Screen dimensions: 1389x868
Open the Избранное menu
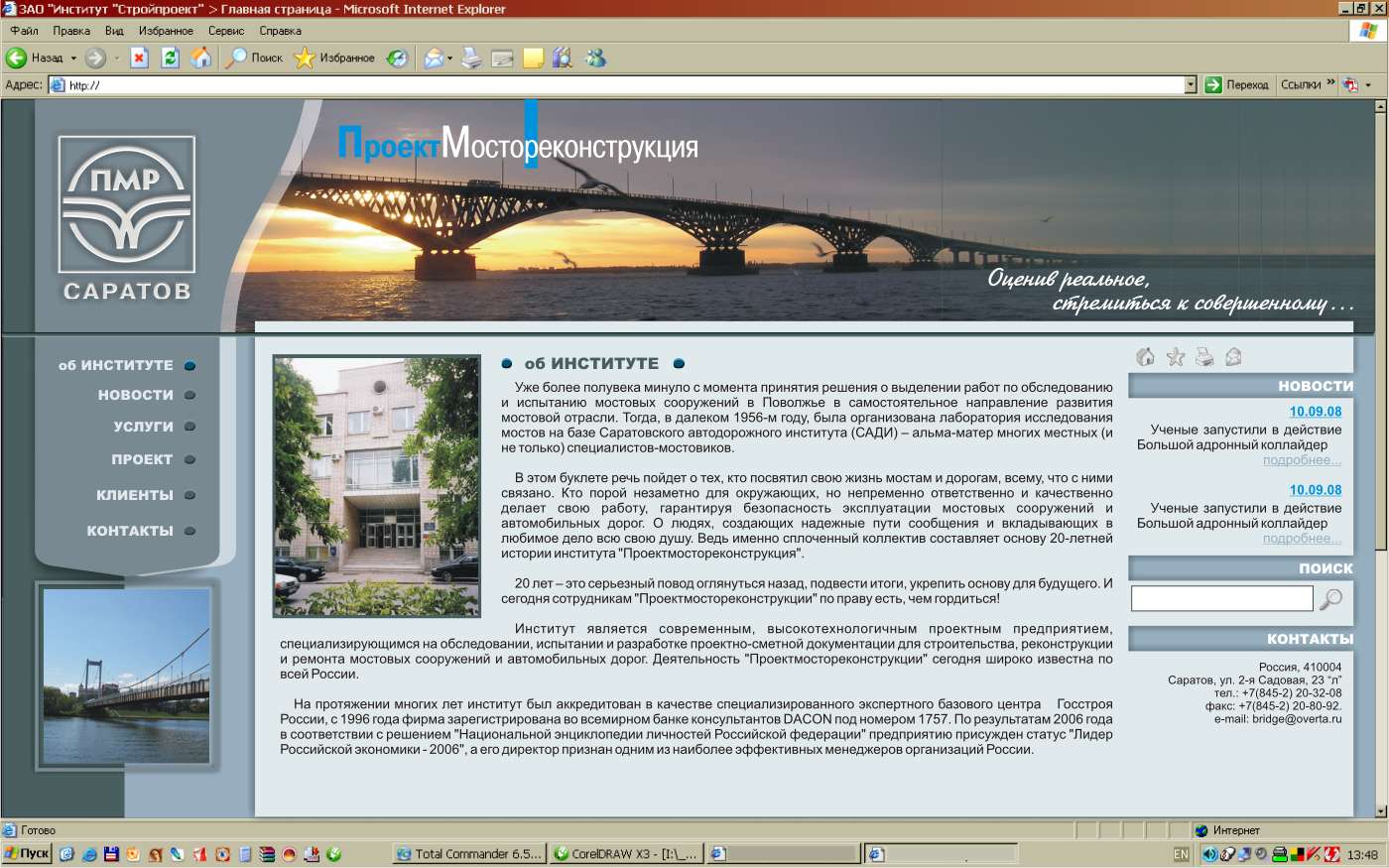[x=164, y=30]
